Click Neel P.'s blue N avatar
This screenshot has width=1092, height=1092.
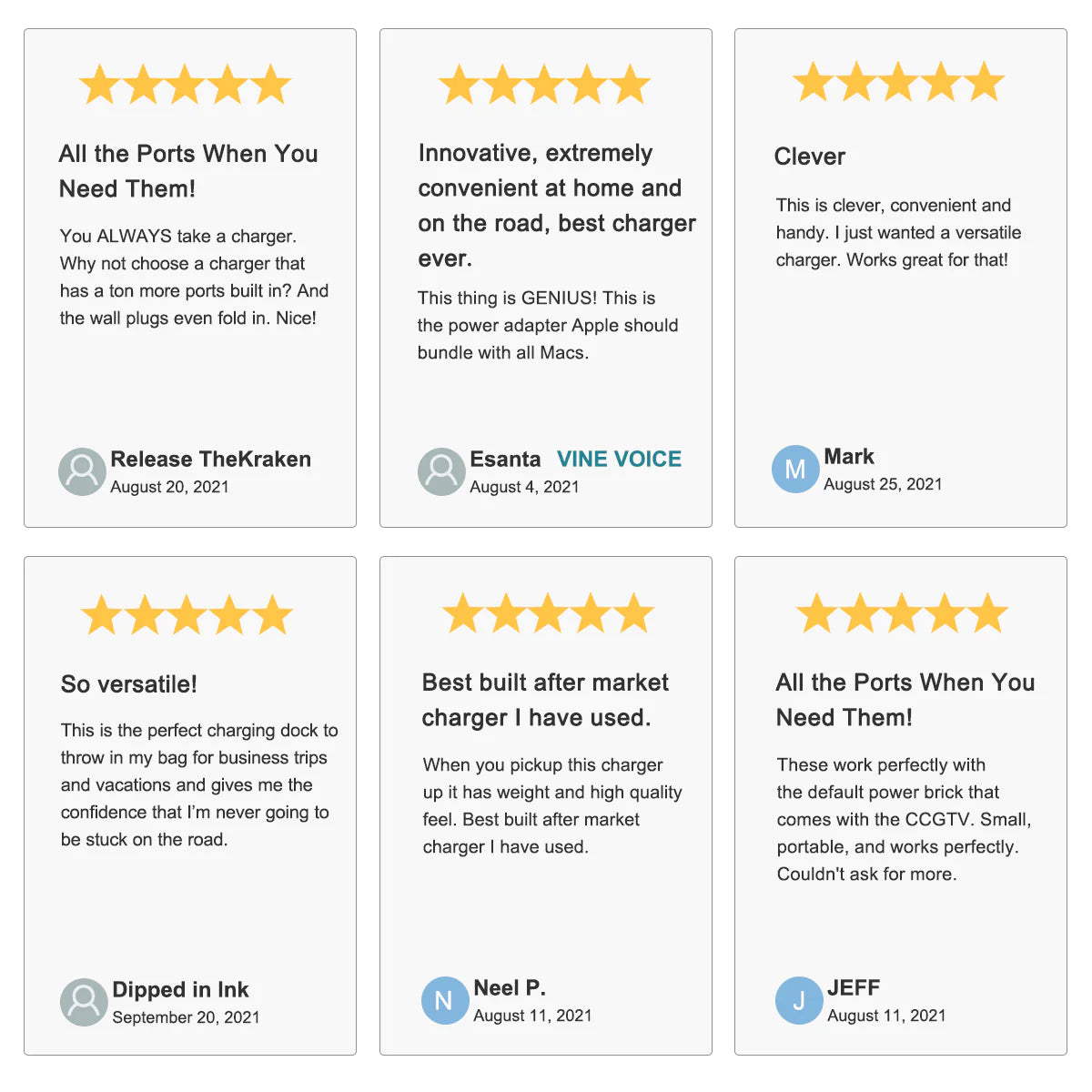tap(444, 1000)
